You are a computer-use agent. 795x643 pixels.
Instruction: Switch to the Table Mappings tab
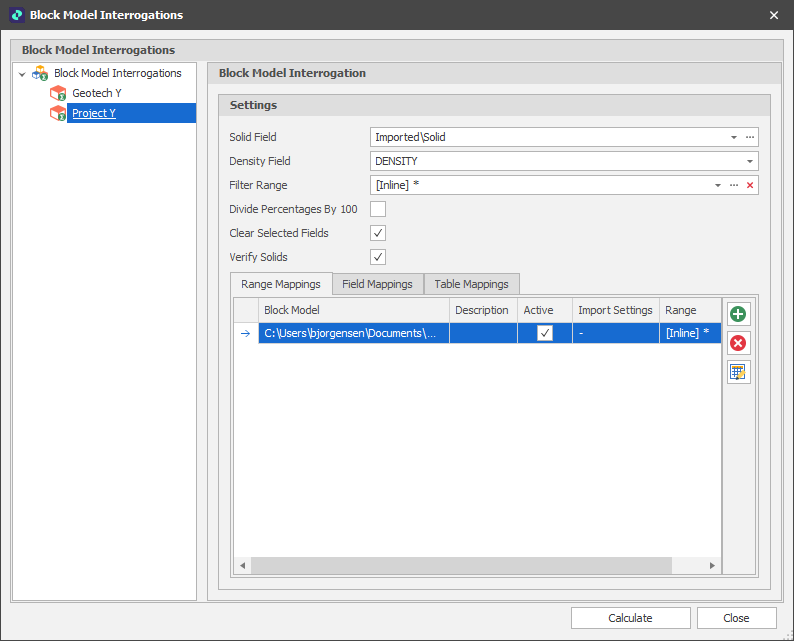tap(471, 284)
